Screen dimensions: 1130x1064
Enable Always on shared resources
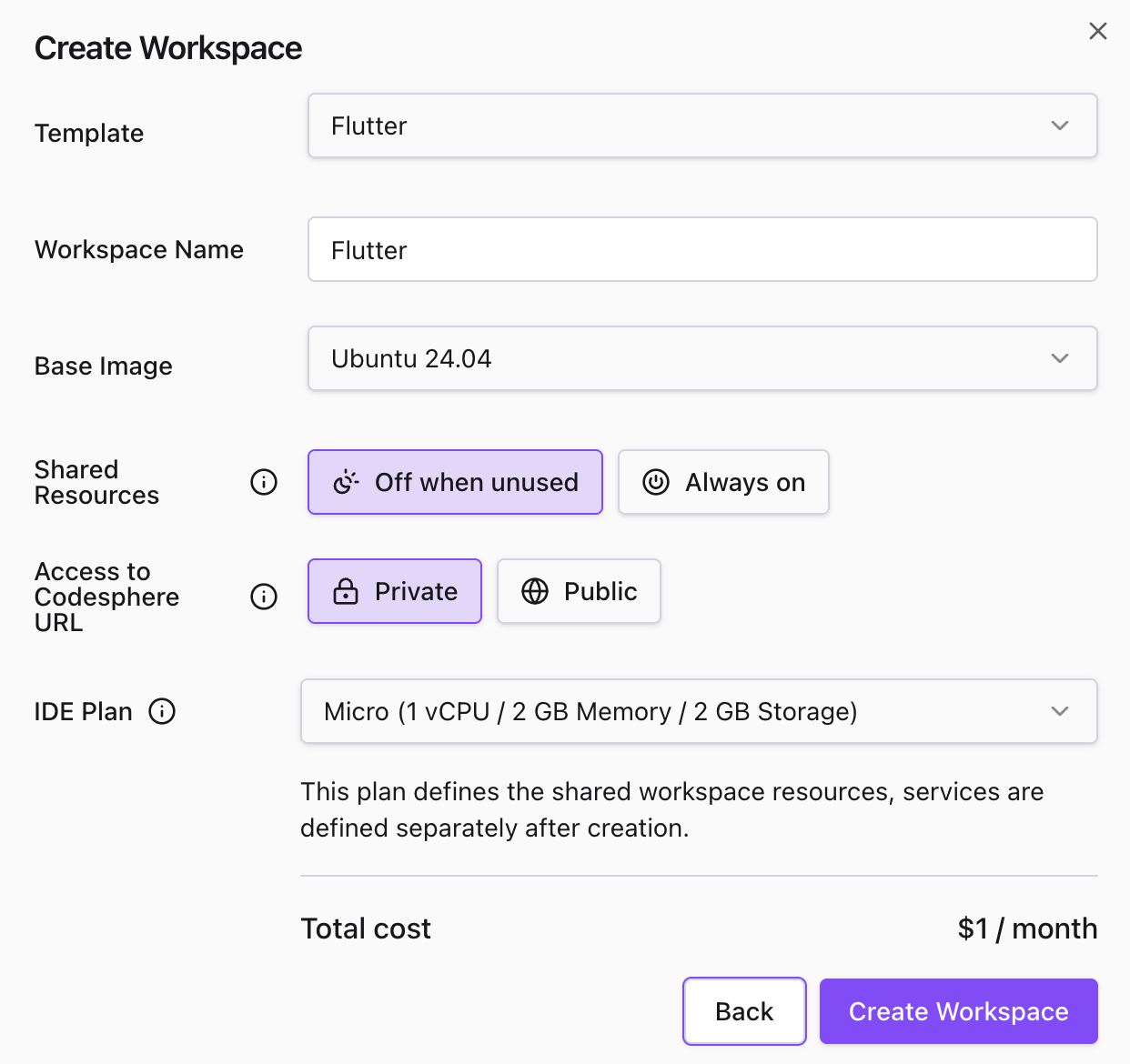(x=723, y=482)
